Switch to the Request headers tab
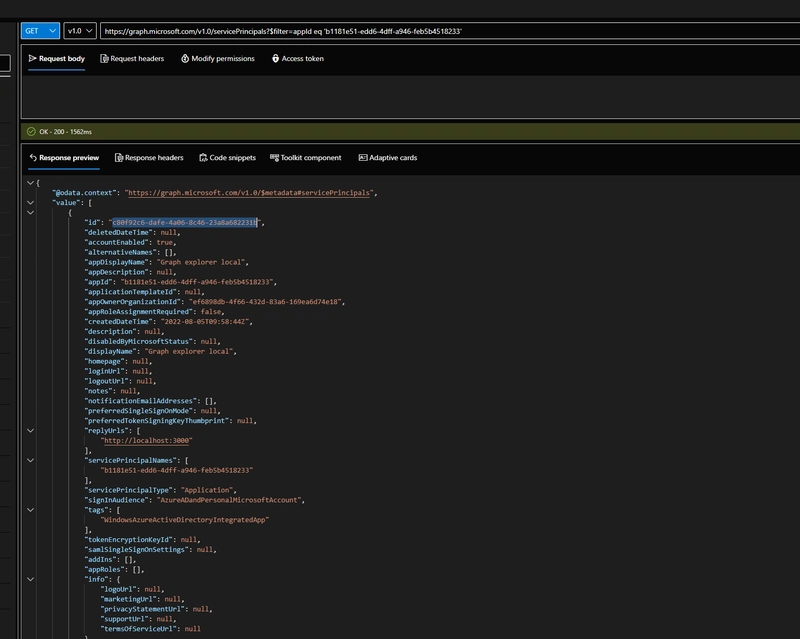The width and height of the screenshot is (800, 639). click(x=132, y=59)
